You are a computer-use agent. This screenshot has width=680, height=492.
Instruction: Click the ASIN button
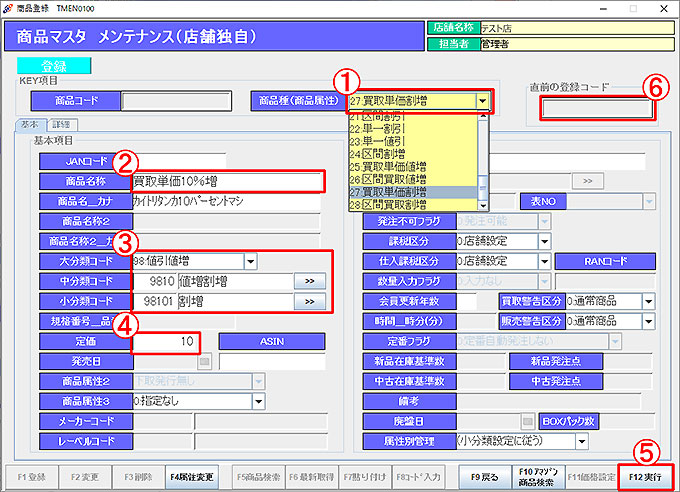pos(272,341)
